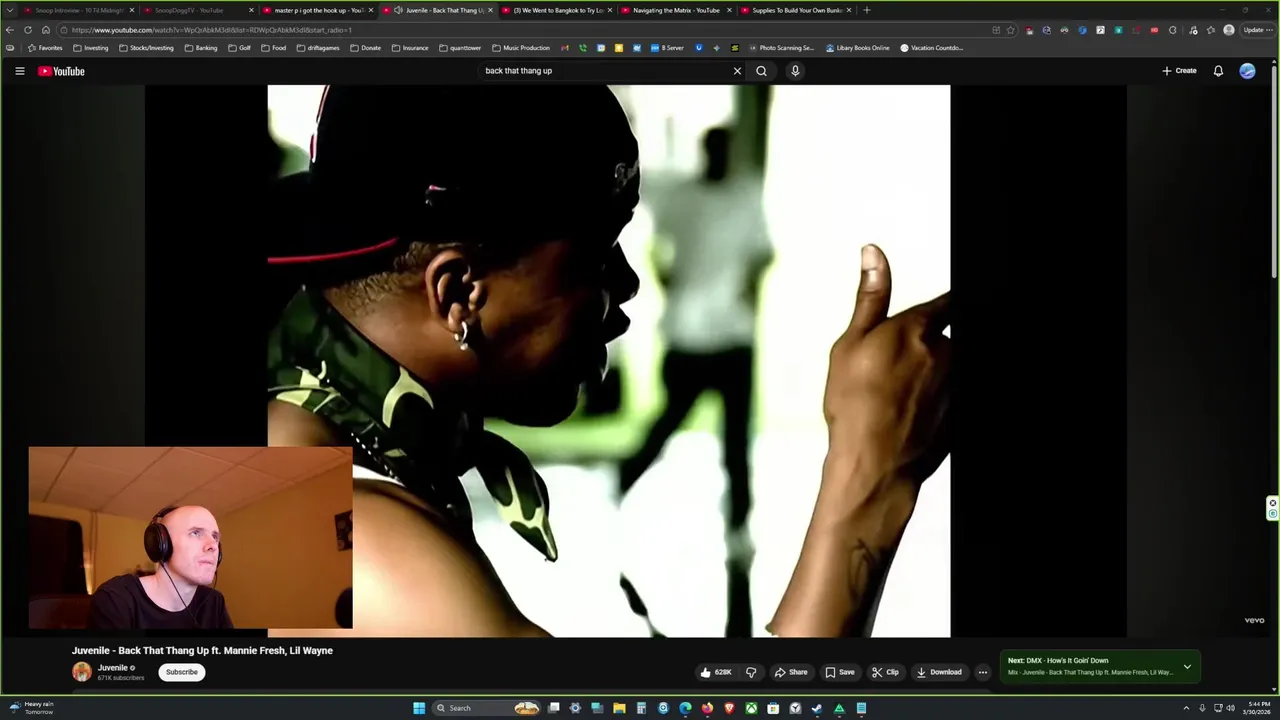Viewport: 1280px width, 720px height.
Task: Open Xbox app from the taskbar
Action: tap(751, 708)
